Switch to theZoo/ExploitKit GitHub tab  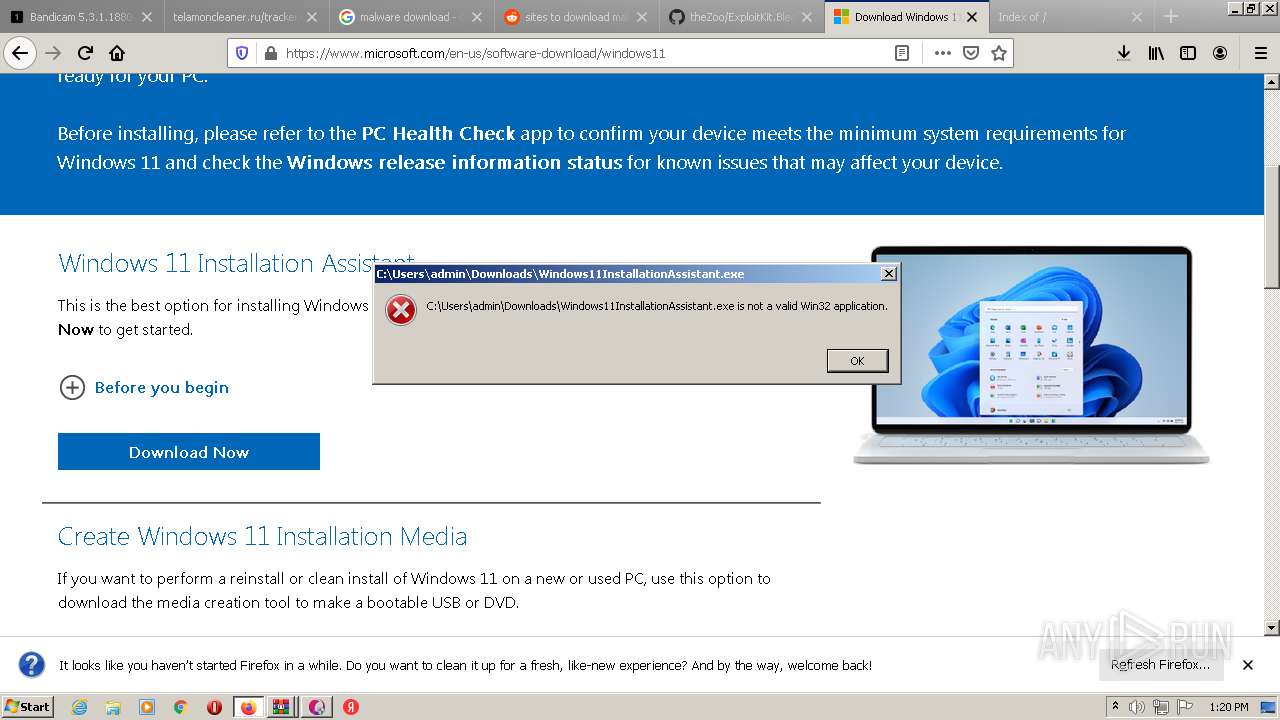(x=741, y=17)
